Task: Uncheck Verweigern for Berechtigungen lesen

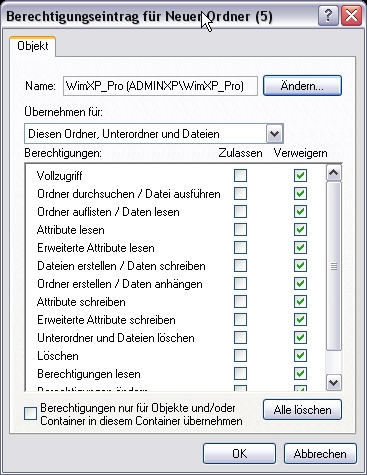Action: coord(300,373)
